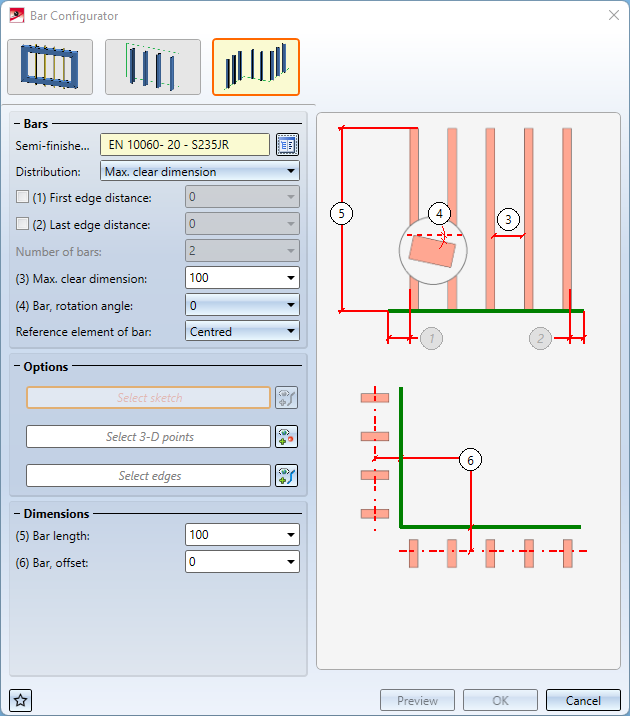
Task: Select the framed bars configuration icon
Action: [x=50, y=67]
